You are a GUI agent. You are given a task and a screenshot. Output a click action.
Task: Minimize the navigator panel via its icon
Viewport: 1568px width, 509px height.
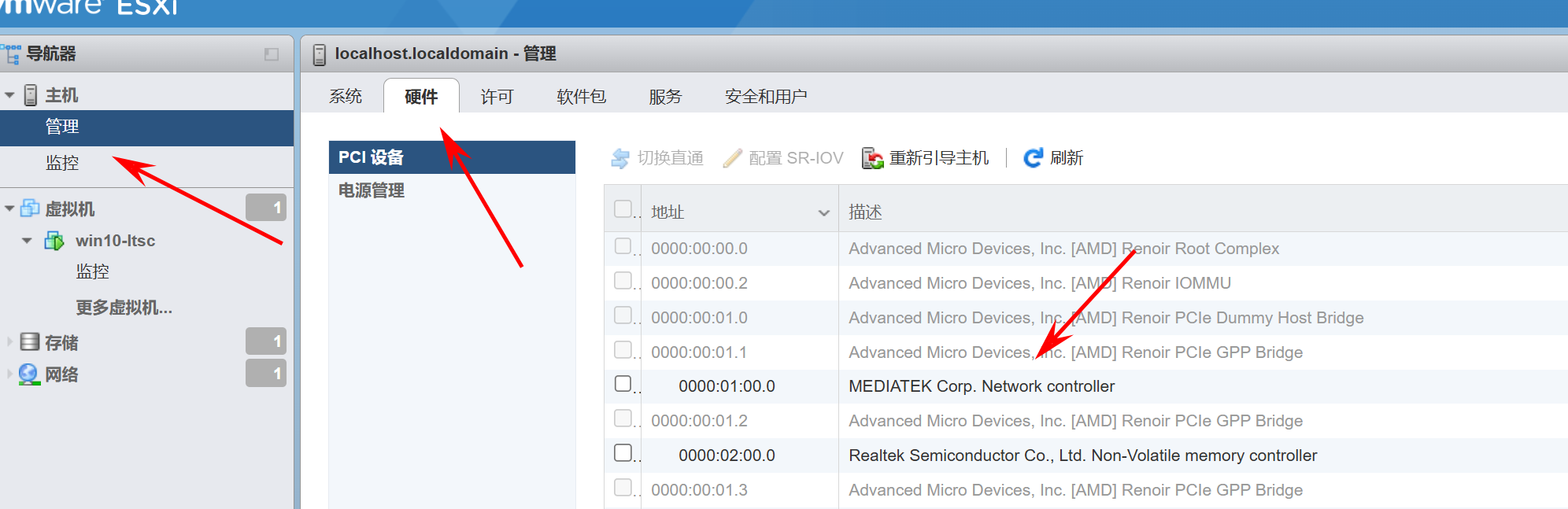pos(272,54)
